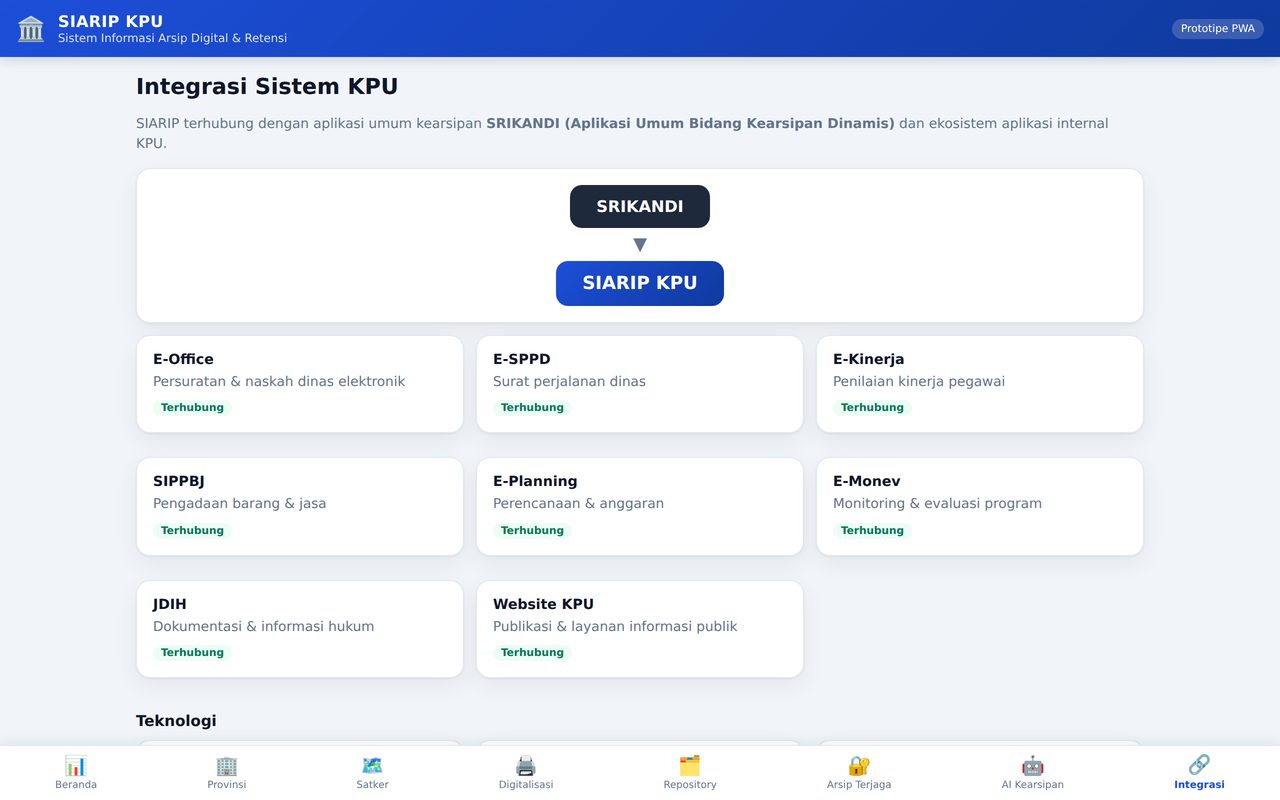Select the Integrasi link icon
The height and width of the screenshot is (800, 1280).
[x=1199, y=766]
